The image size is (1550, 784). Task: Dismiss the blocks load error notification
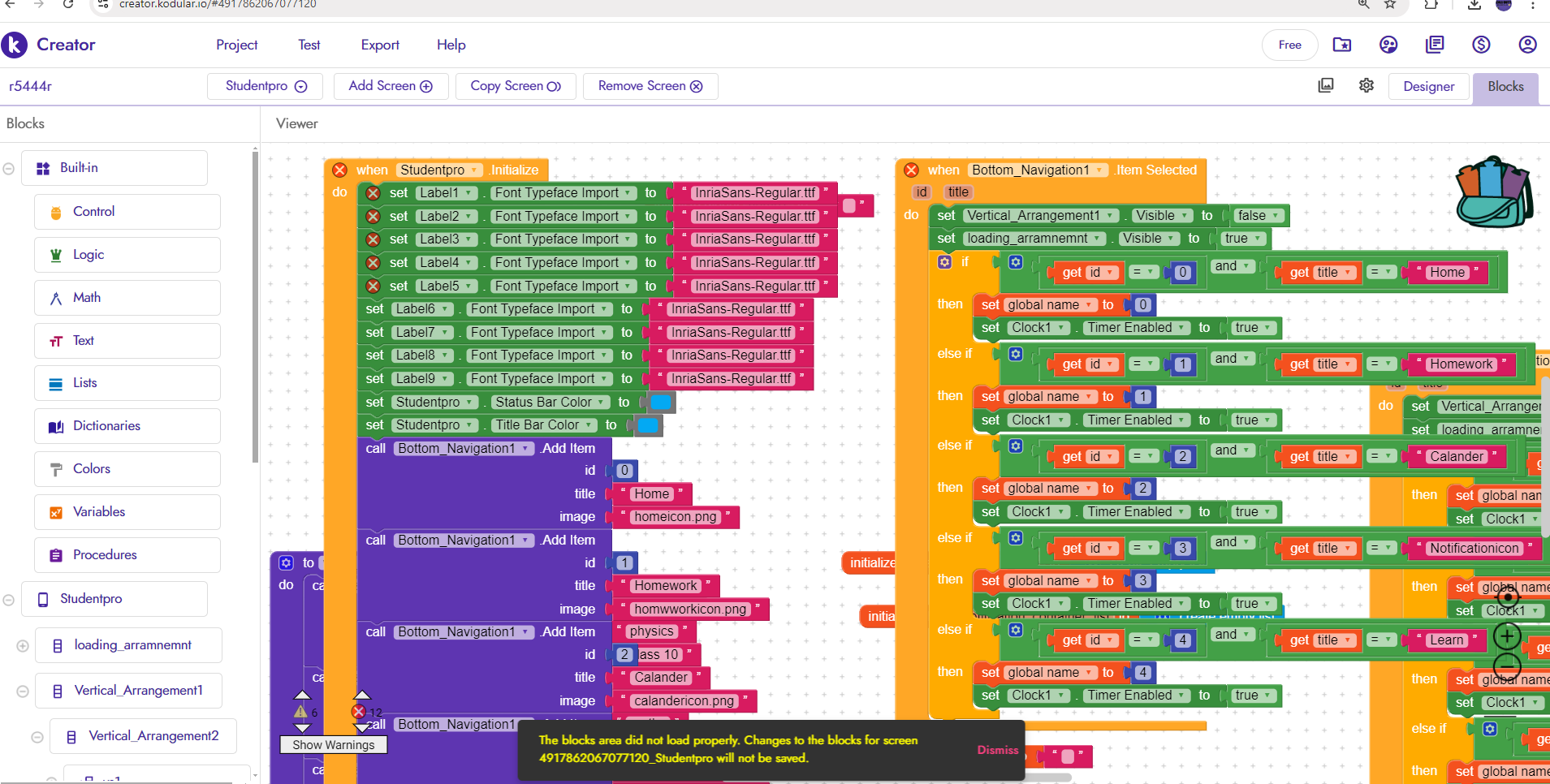point(997,750)
